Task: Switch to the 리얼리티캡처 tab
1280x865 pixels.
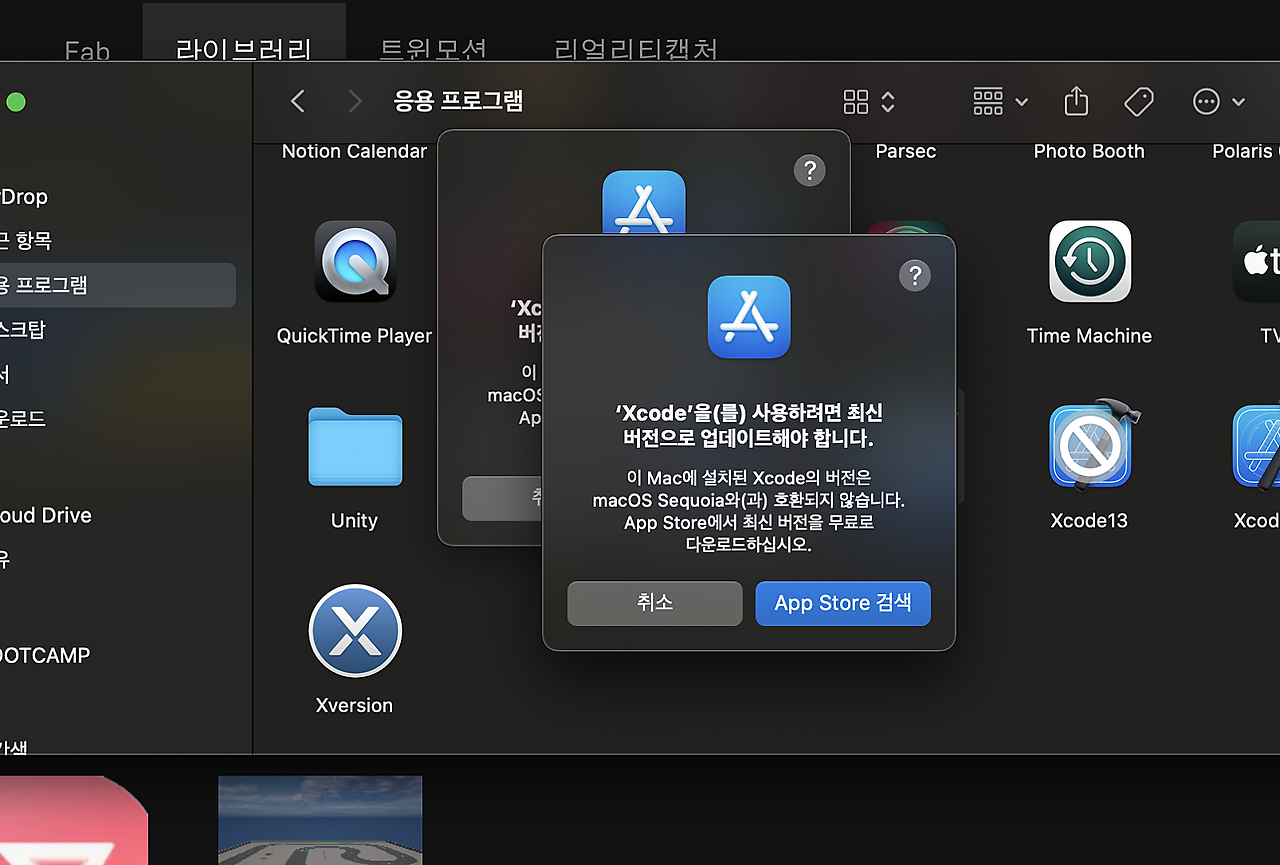Action: (636, 48)
